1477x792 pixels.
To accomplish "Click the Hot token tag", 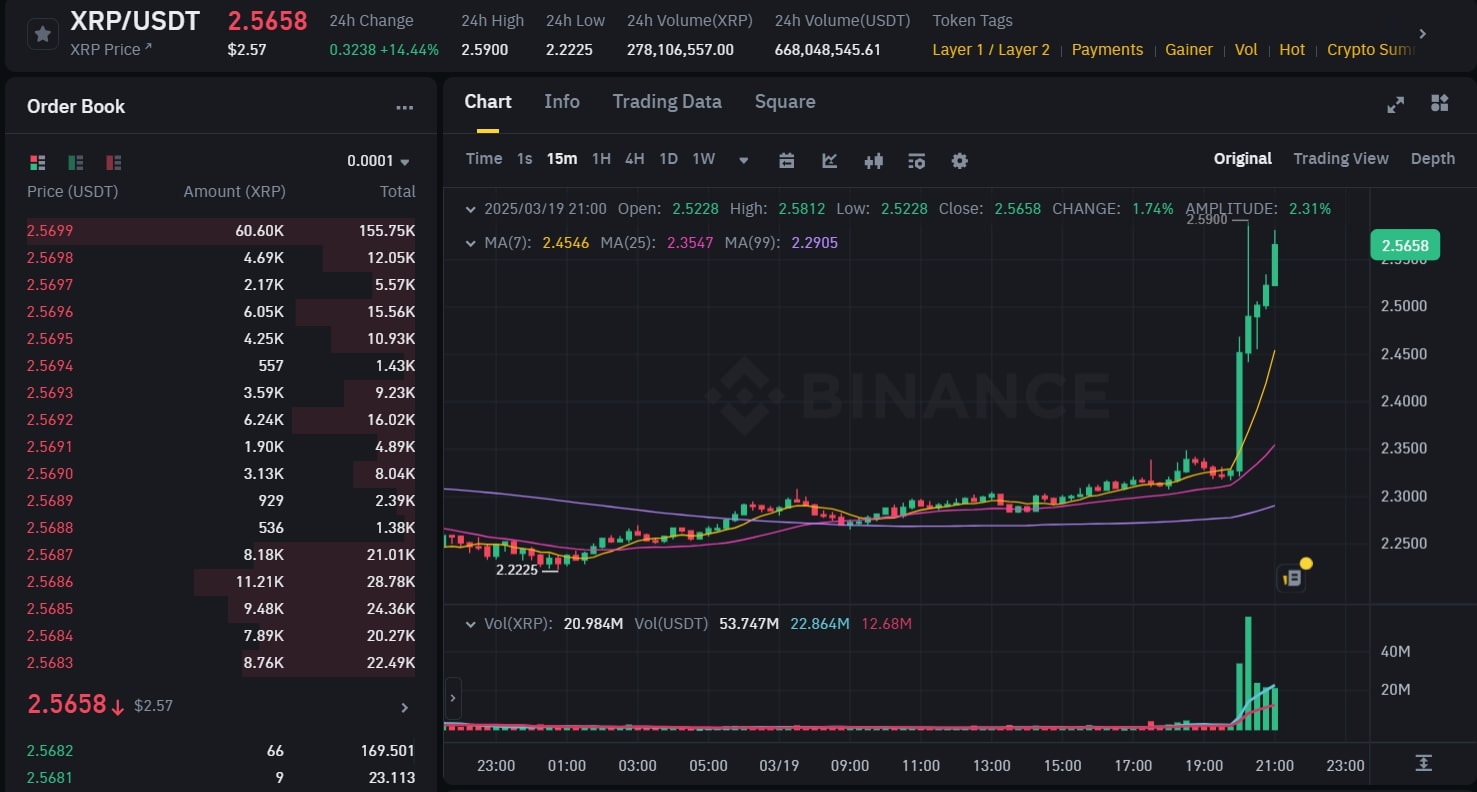I will [x=1292, y=50].
